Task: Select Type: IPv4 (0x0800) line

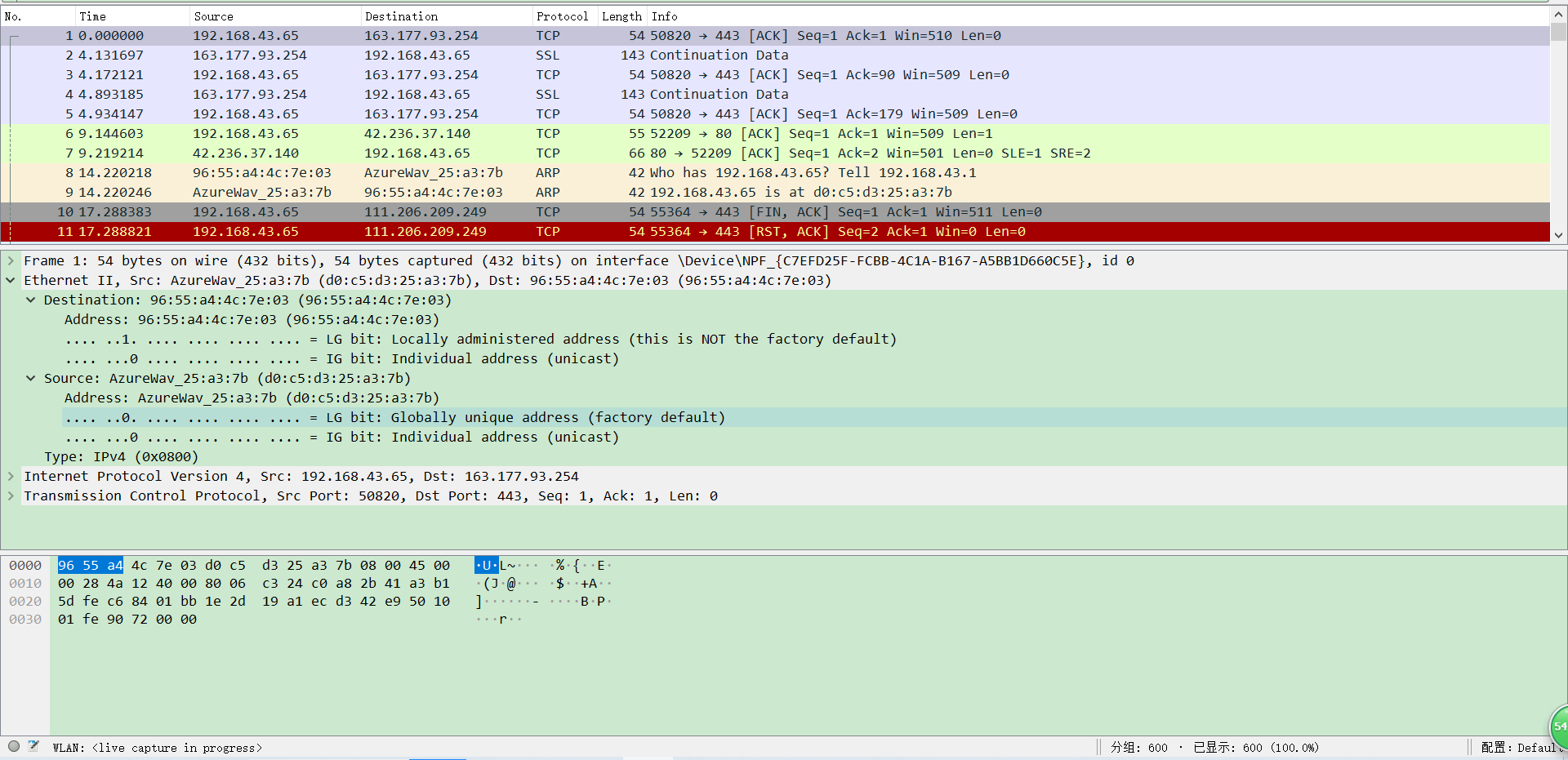Action: 121,456
